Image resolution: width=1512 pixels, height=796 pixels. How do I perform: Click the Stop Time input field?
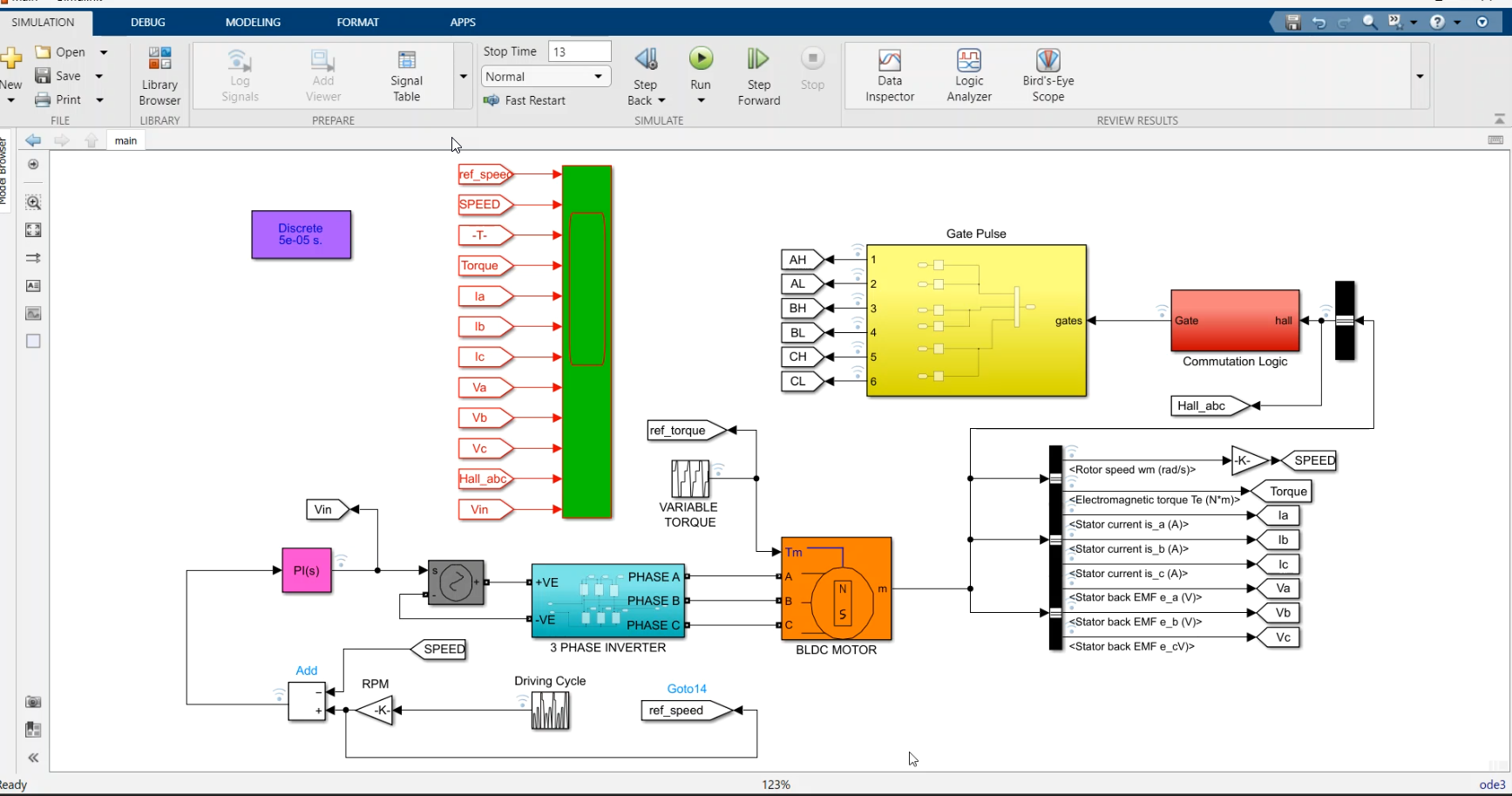tap(580, 51)
